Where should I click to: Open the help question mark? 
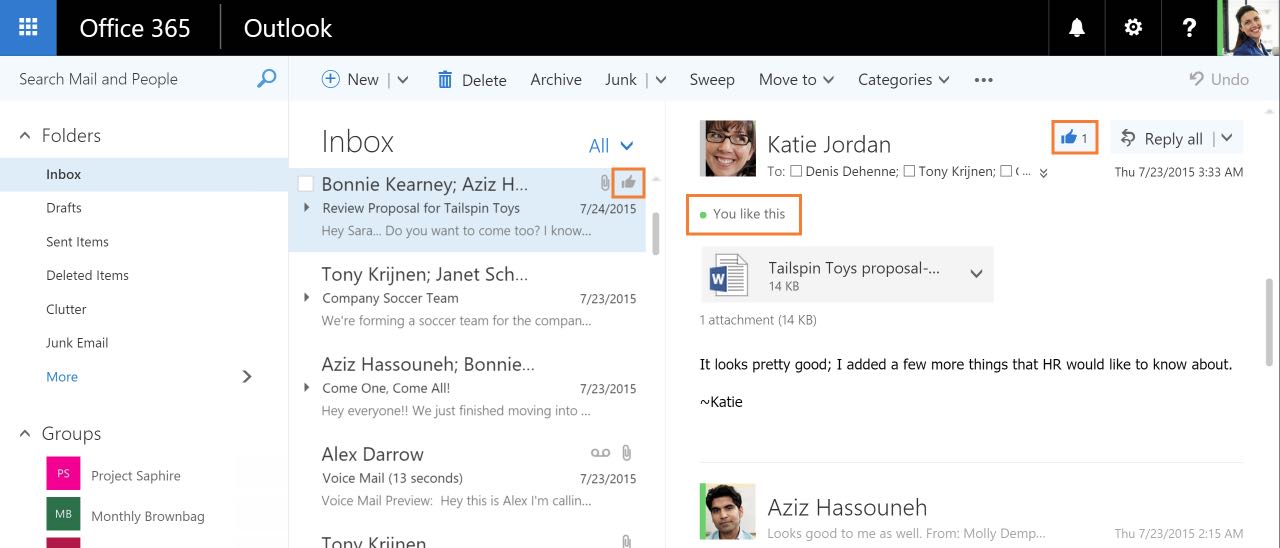(x=1189, y=28)
